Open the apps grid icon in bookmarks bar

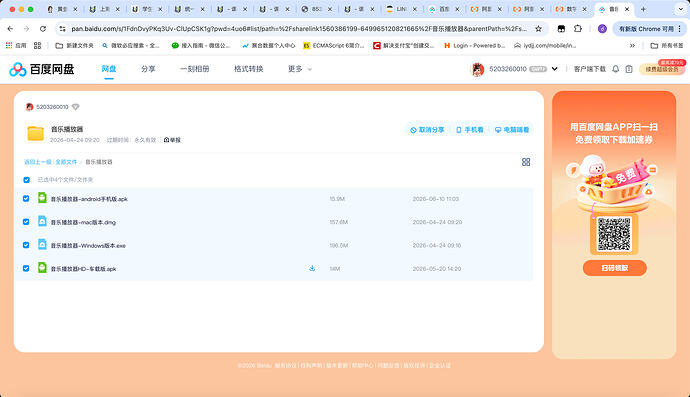37,45
